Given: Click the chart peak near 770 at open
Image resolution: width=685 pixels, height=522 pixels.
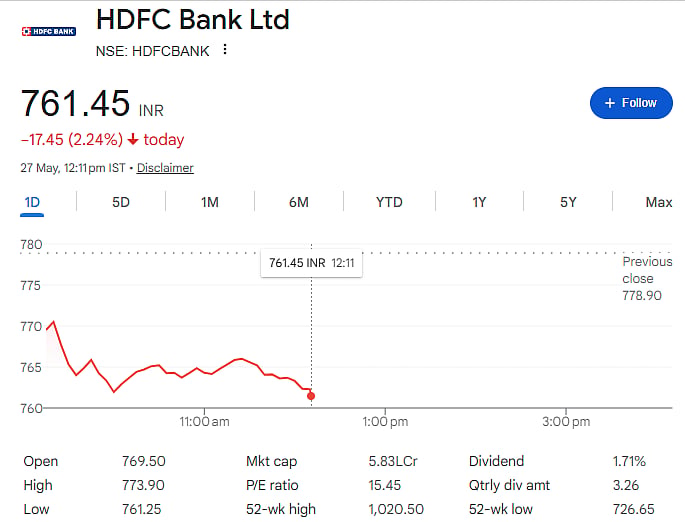Looking at the screenshot, I should (x=53, y=322).
